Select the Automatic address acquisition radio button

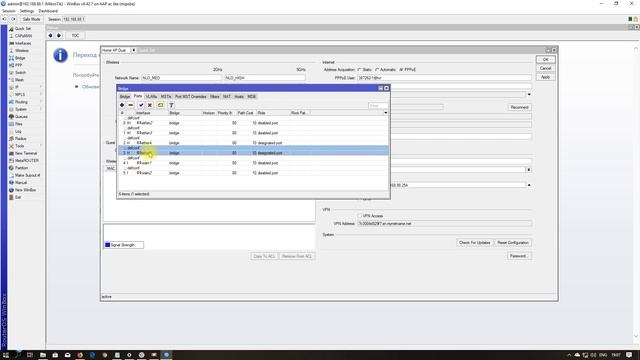377,70
